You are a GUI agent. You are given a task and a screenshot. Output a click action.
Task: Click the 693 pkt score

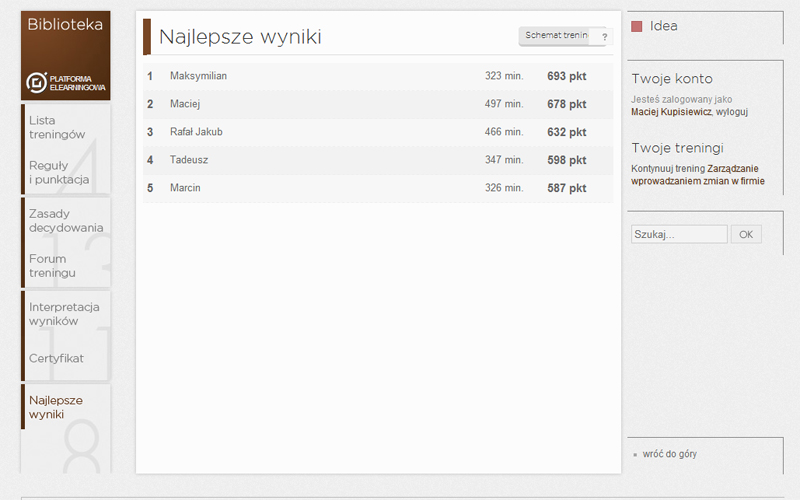point(567,76)
